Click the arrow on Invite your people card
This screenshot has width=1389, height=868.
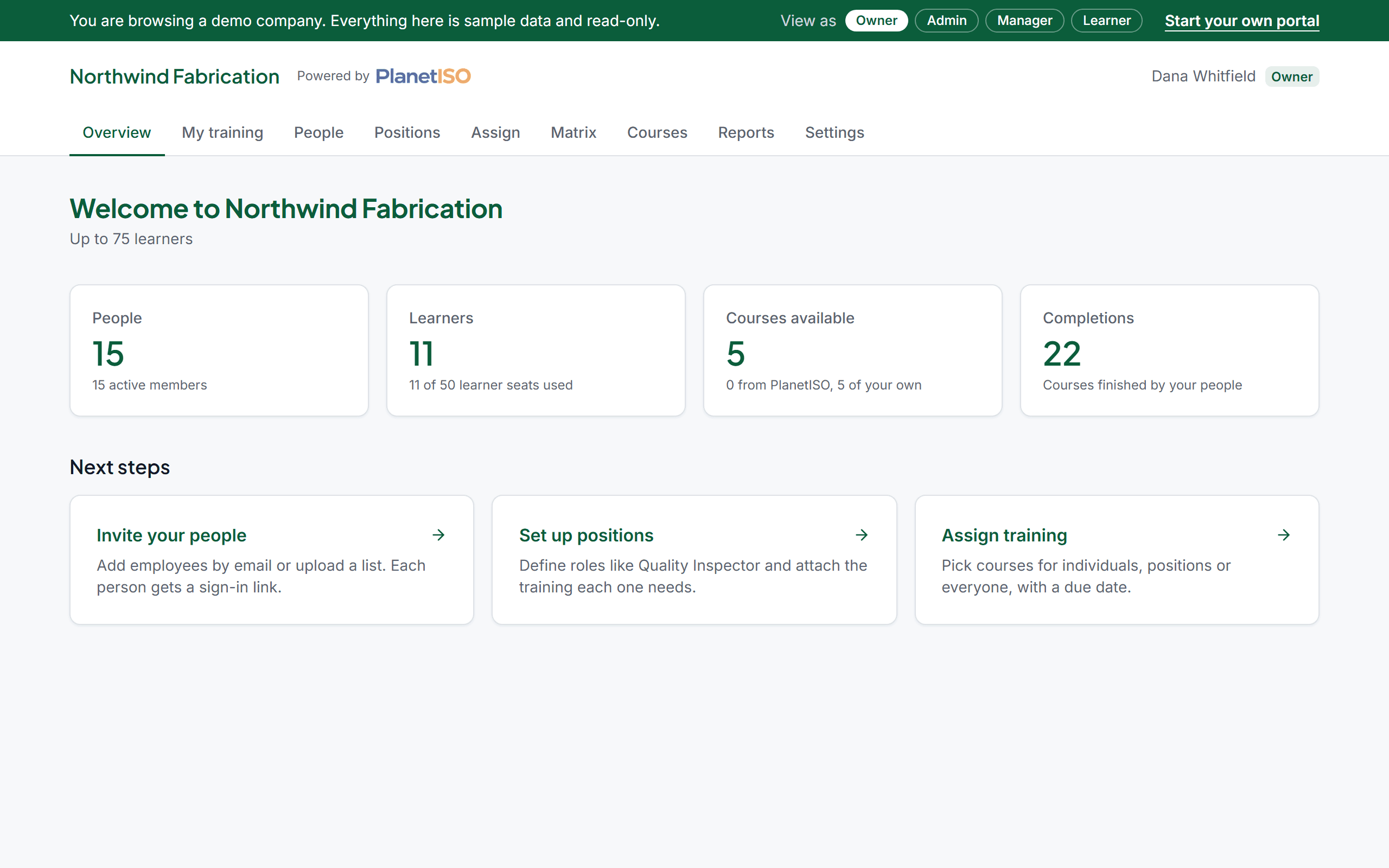tap(438, 535)
